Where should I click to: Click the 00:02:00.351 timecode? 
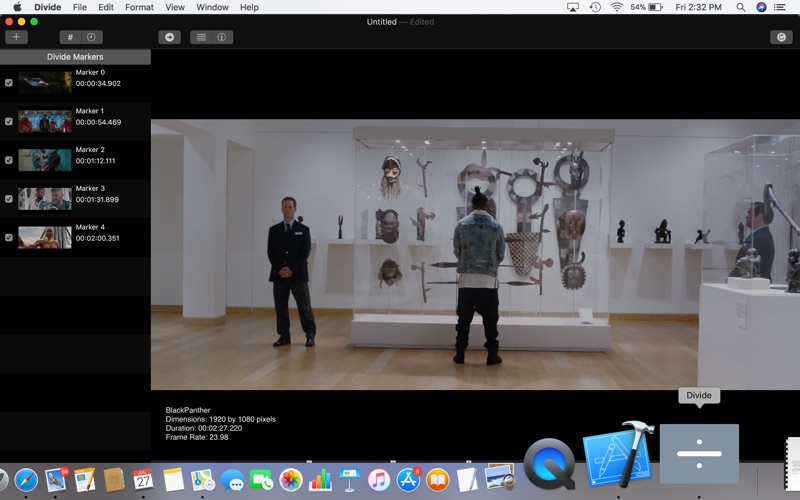[x=97, y=239]
